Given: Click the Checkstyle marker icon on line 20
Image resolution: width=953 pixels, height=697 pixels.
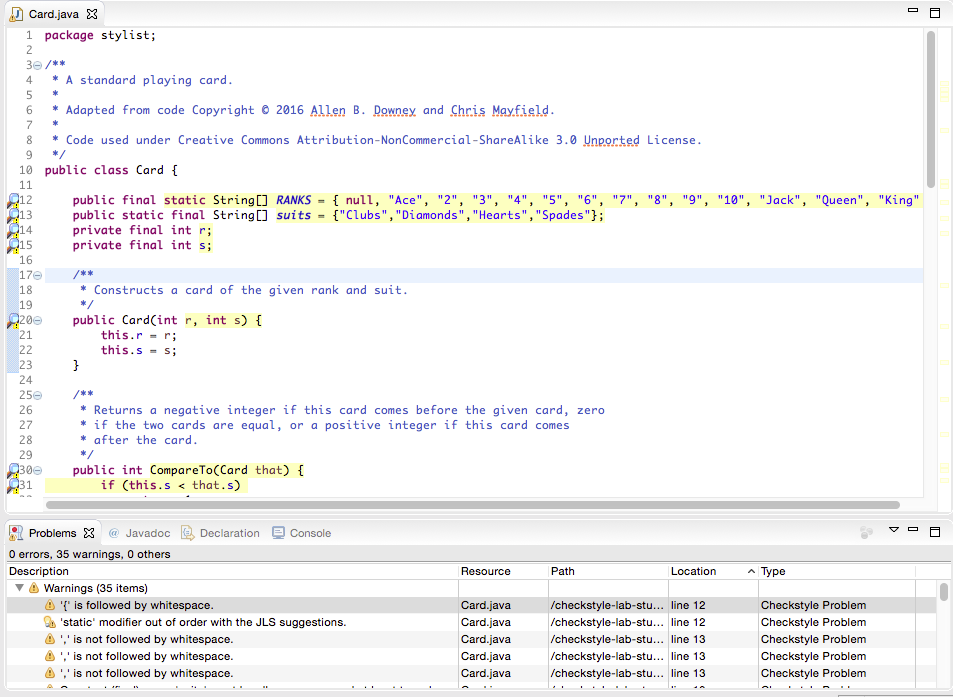Looking at the screenshot, I should [x=13, y=321].
